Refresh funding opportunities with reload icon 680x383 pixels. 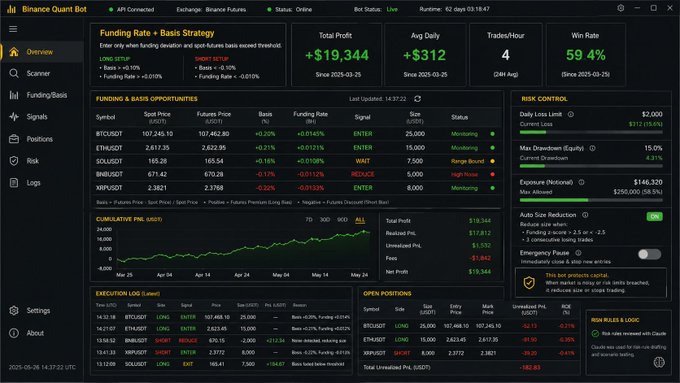[x=417, y=99]
